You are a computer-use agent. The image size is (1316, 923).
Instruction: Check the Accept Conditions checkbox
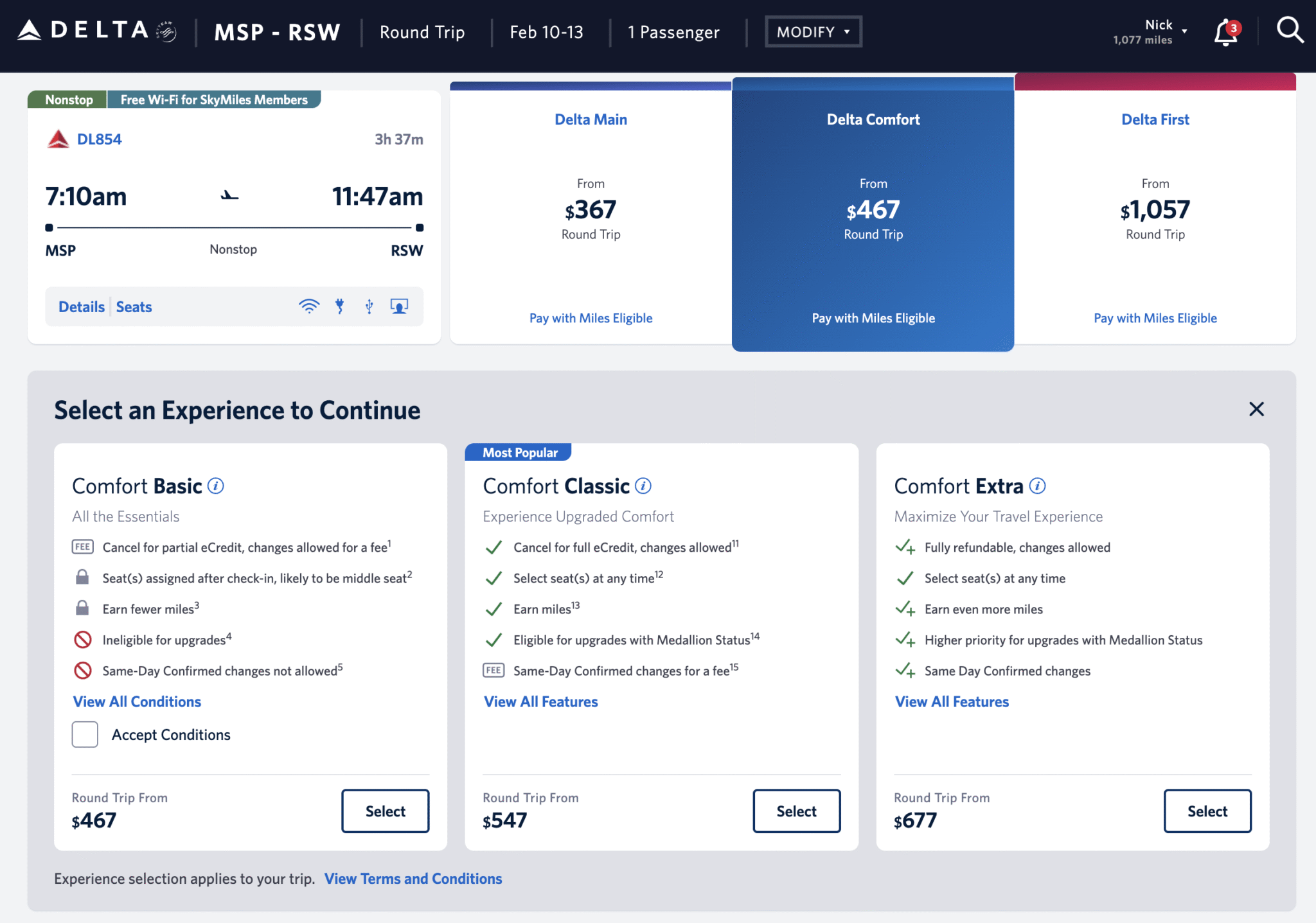tap(84, 734)
